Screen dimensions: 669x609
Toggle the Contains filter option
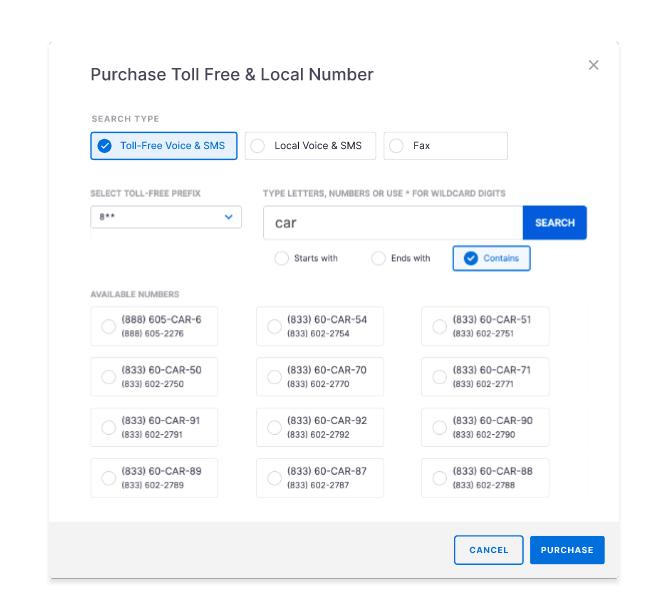coord(492,258)
